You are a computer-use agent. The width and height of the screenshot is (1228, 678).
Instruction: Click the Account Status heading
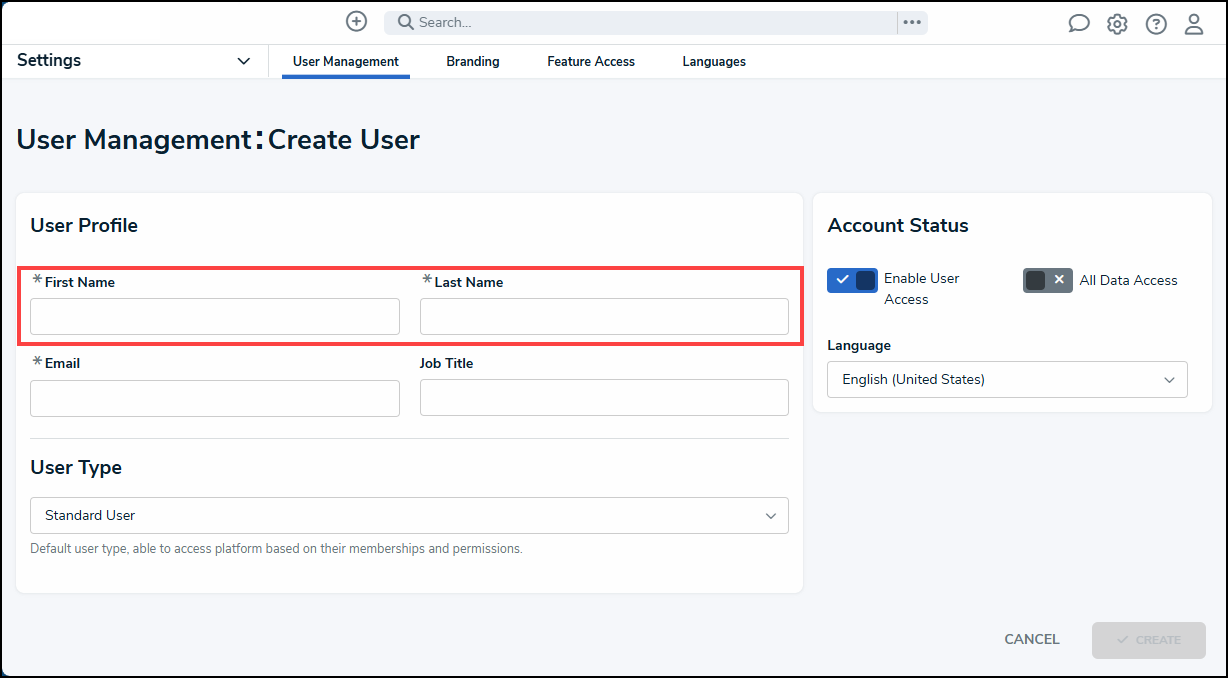pos(898,226)
